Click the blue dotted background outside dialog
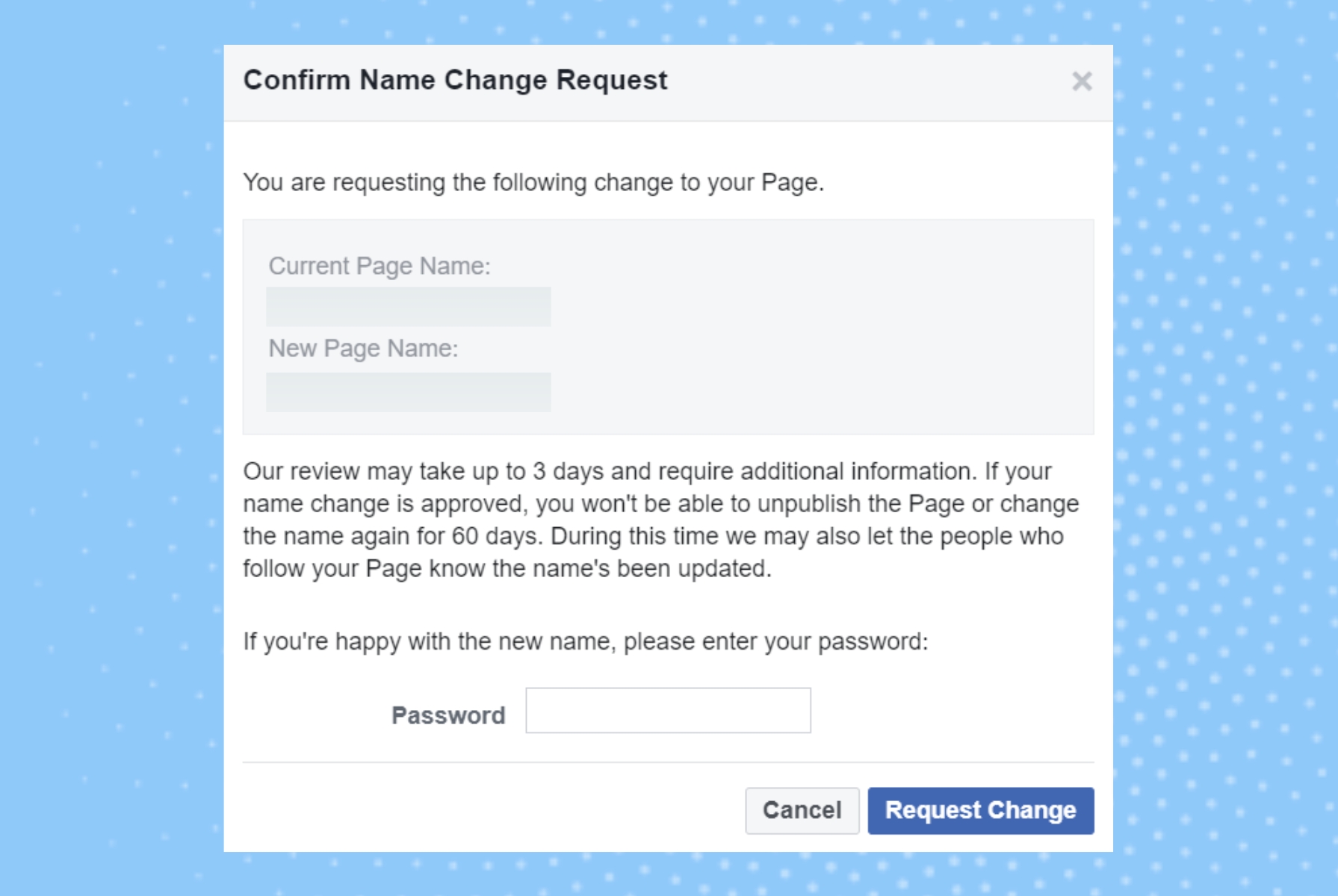This screenshot has width=1338, height=896. [x=112, y=448]
